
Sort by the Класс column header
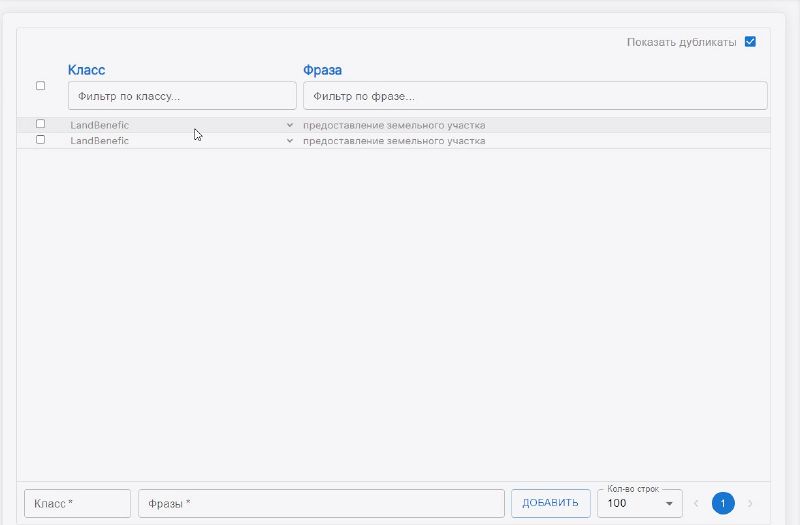click(x=87, y=70)
